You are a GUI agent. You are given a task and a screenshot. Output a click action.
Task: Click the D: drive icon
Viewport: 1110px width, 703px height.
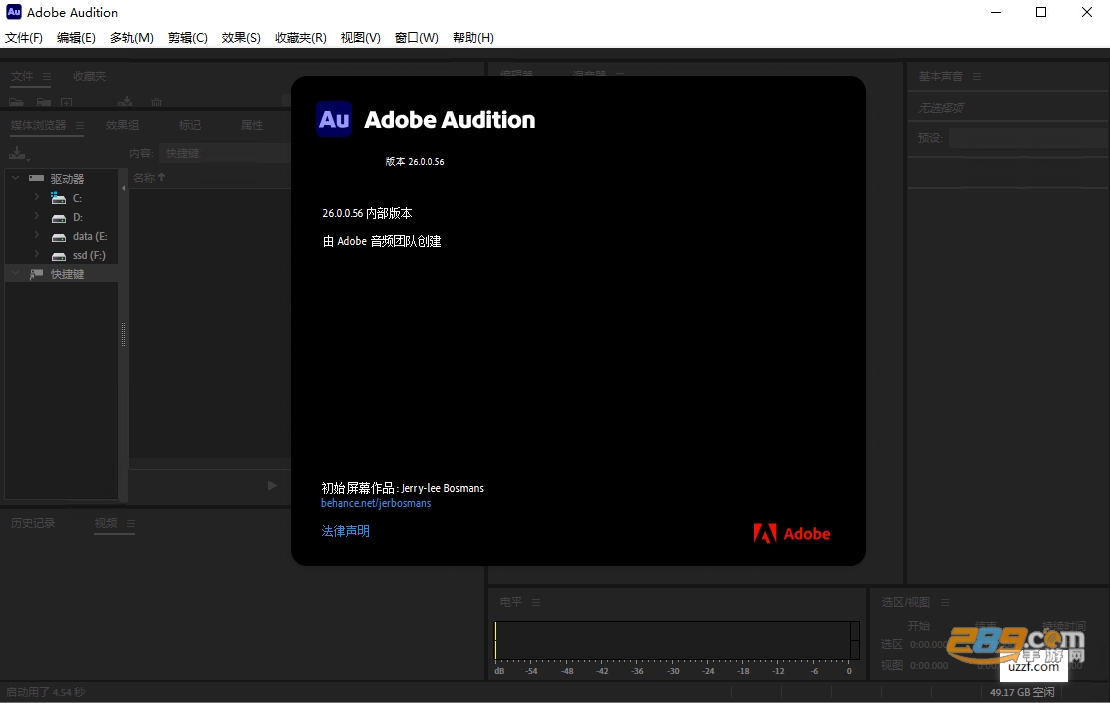click(x=59, y=217)
